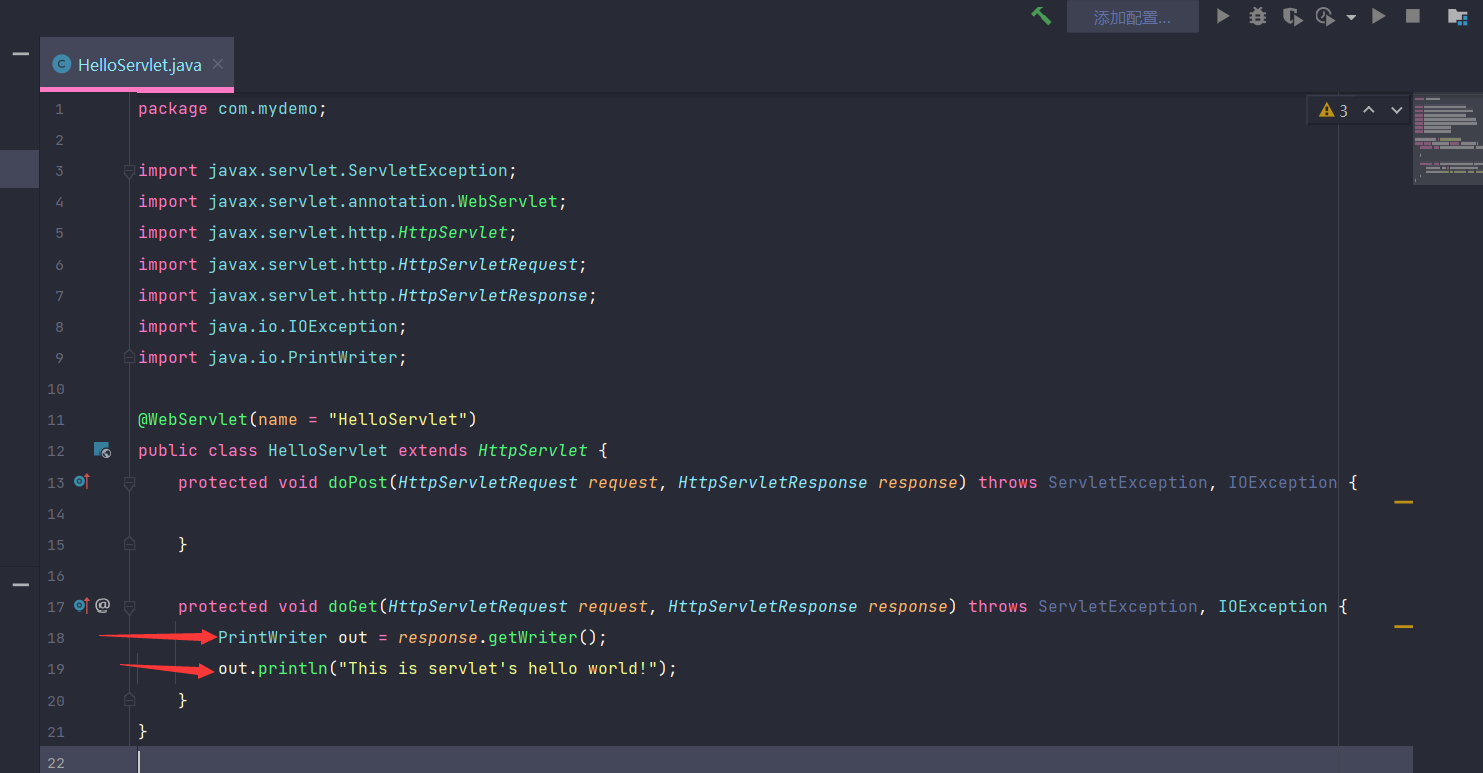
Task: Click the HelloServlet class name on line 12
Action: [x=328, y=451]
